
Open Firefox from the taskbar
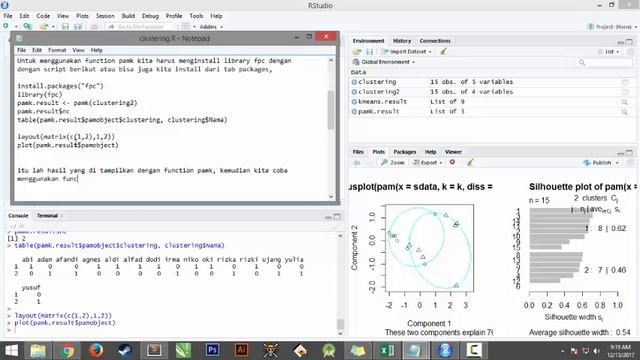(96, 350)
